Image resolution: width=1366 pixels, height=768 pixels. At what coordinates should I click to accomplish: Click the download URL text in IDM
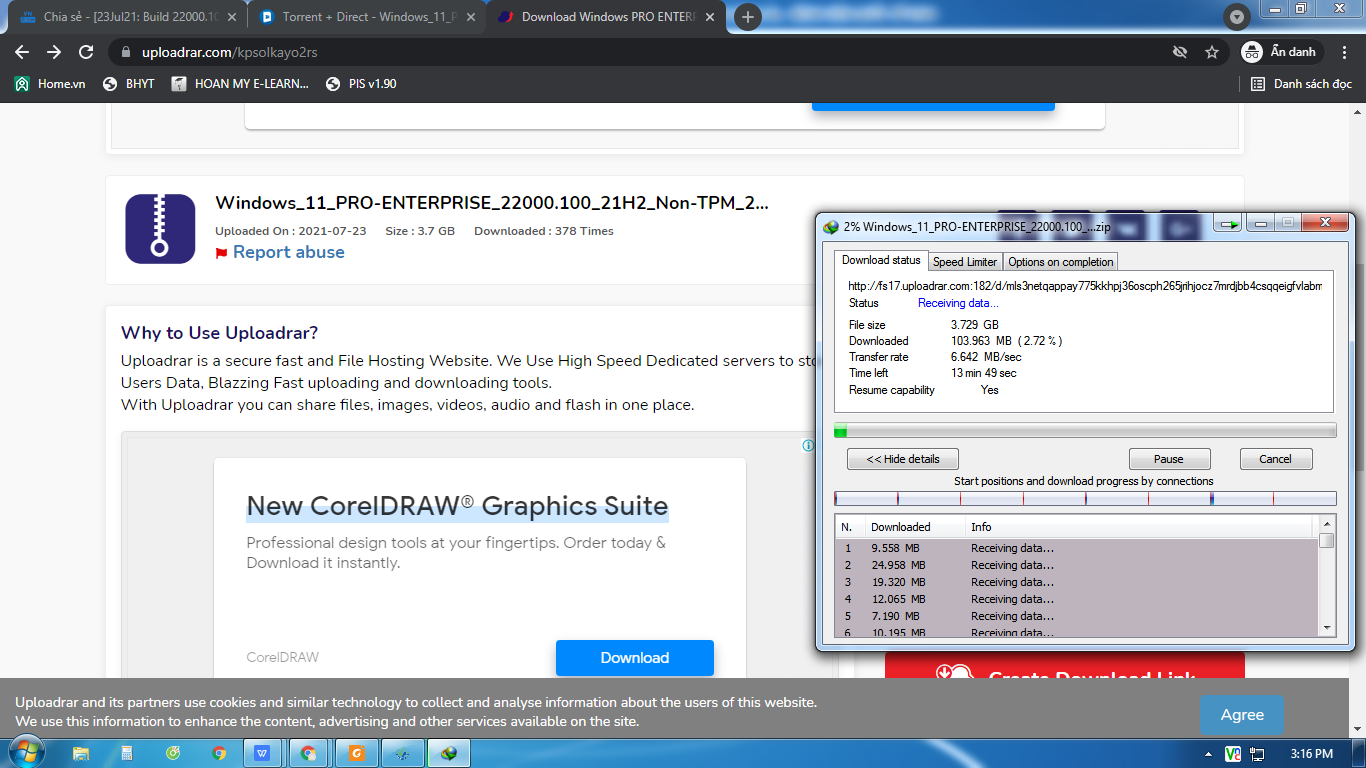tap(1085, 286)
